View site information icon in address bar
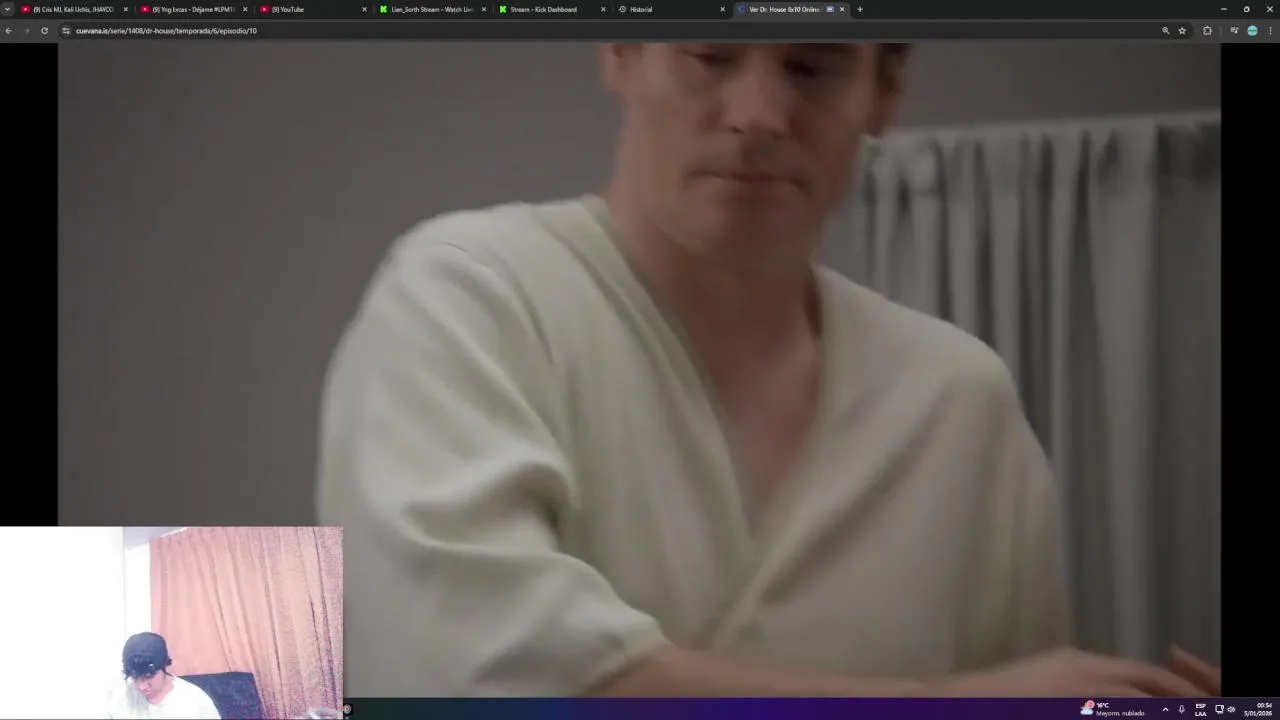1280x720 pixels. click(x=66, y=31)
